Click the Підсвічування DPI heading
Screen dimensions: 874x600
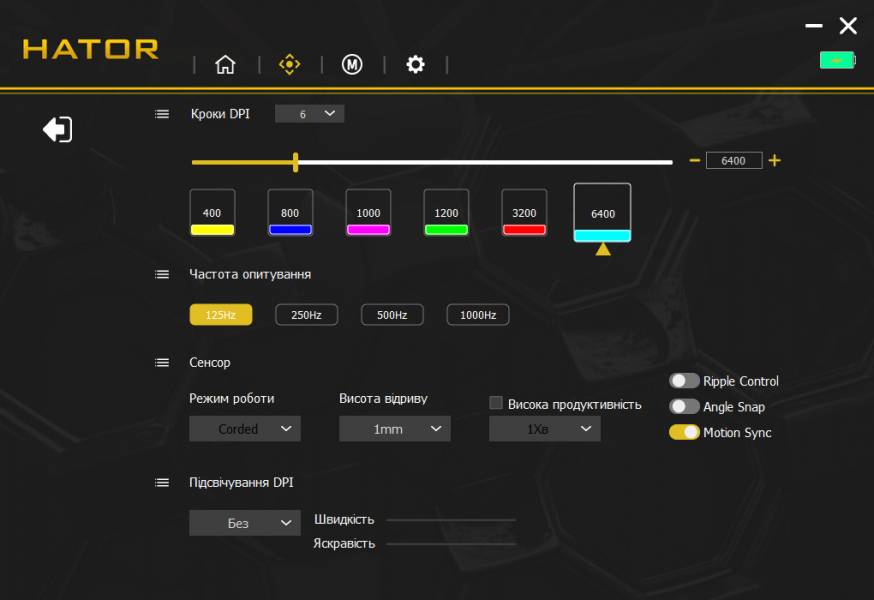(x=241, y=482)
